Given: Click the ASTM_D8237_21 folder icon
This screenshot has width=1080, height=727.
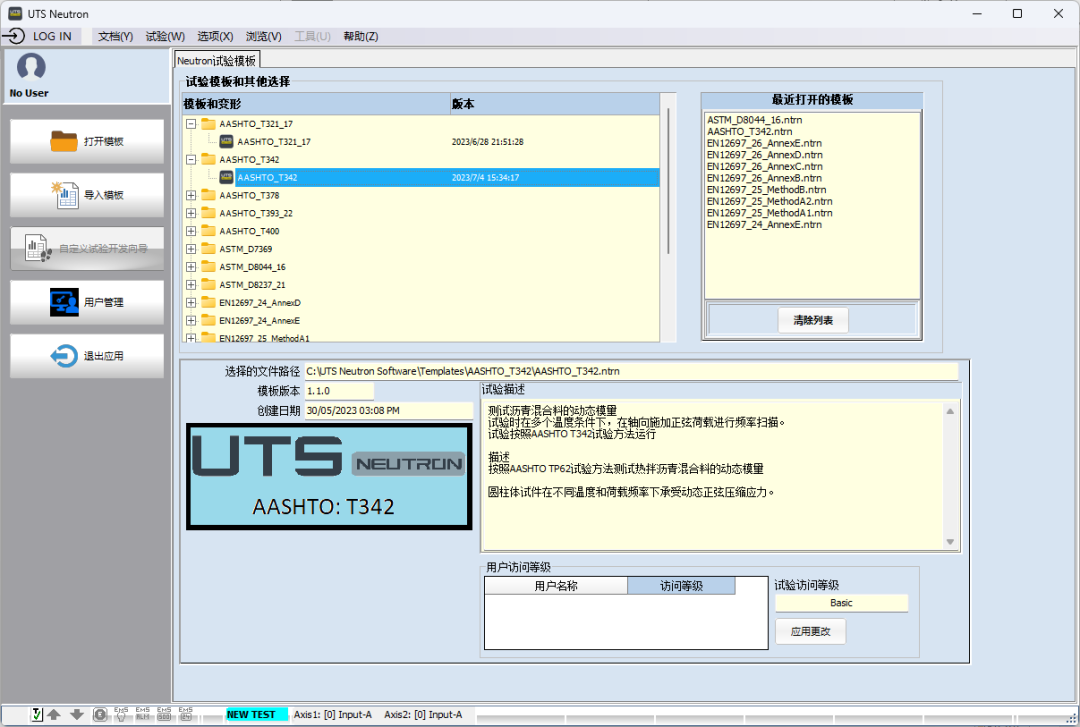Looking at the screenshot, I should click(x=208, y=285).
